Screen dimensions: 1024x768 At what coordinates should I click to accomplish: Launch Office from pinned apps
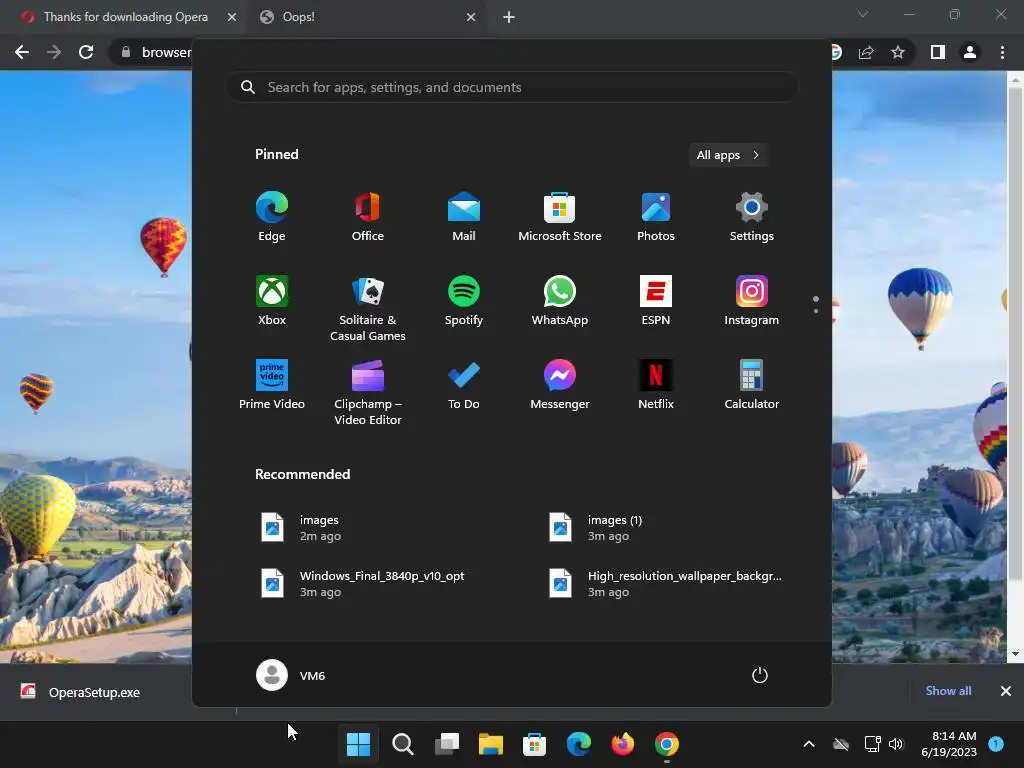[368, 217]
